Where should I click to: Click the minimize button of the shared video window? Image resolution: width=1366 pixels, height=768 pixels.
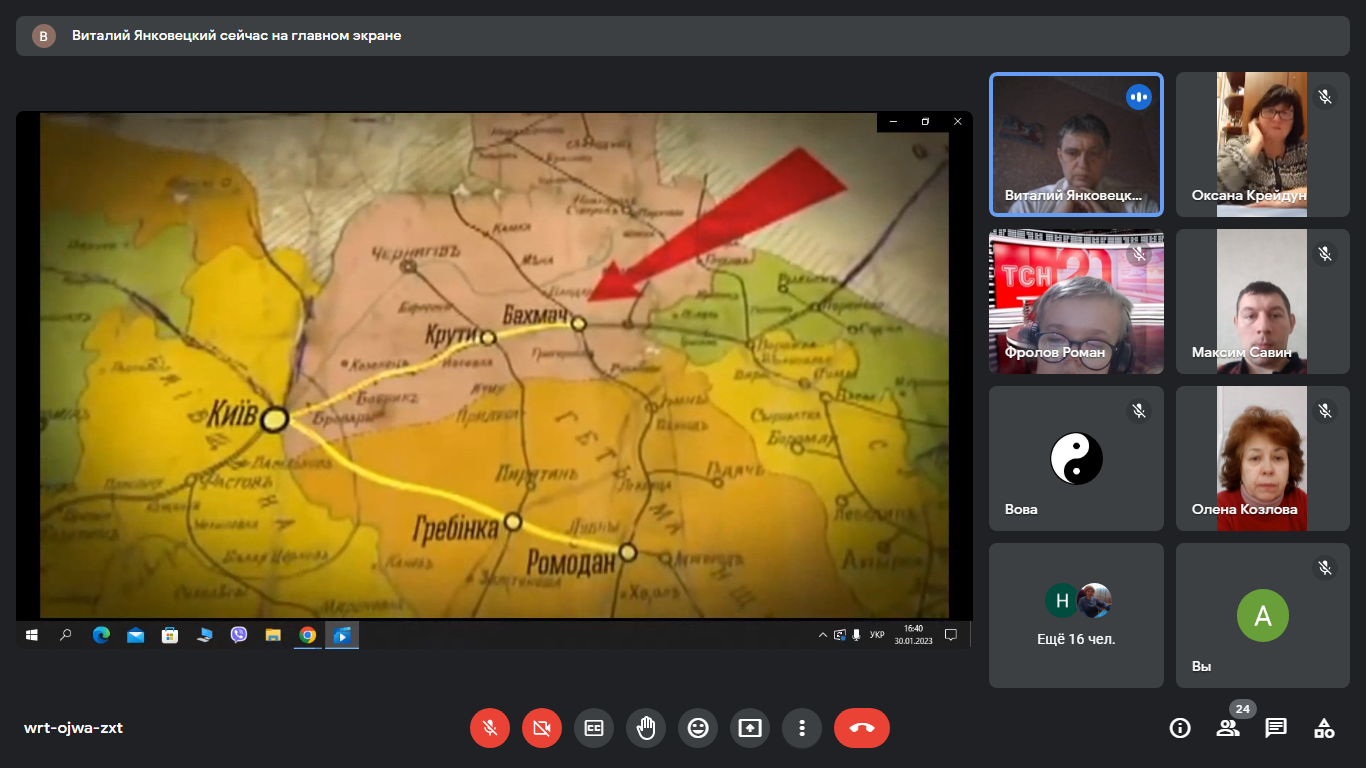pyautogui.click(x=893, y=121)
